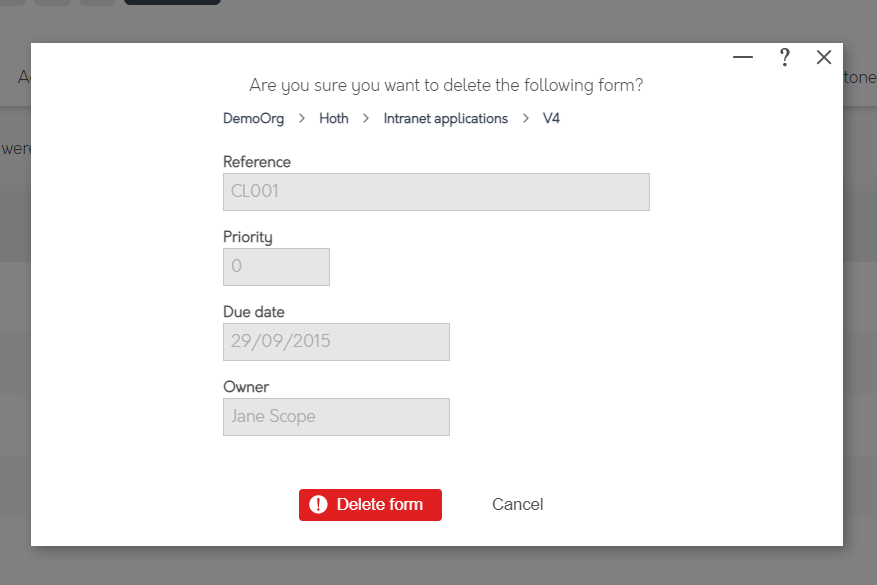Screen dimensions: 877x585
Task: Navigate to Hoth via the breadcrumb
Action: [x=333, y=118]
